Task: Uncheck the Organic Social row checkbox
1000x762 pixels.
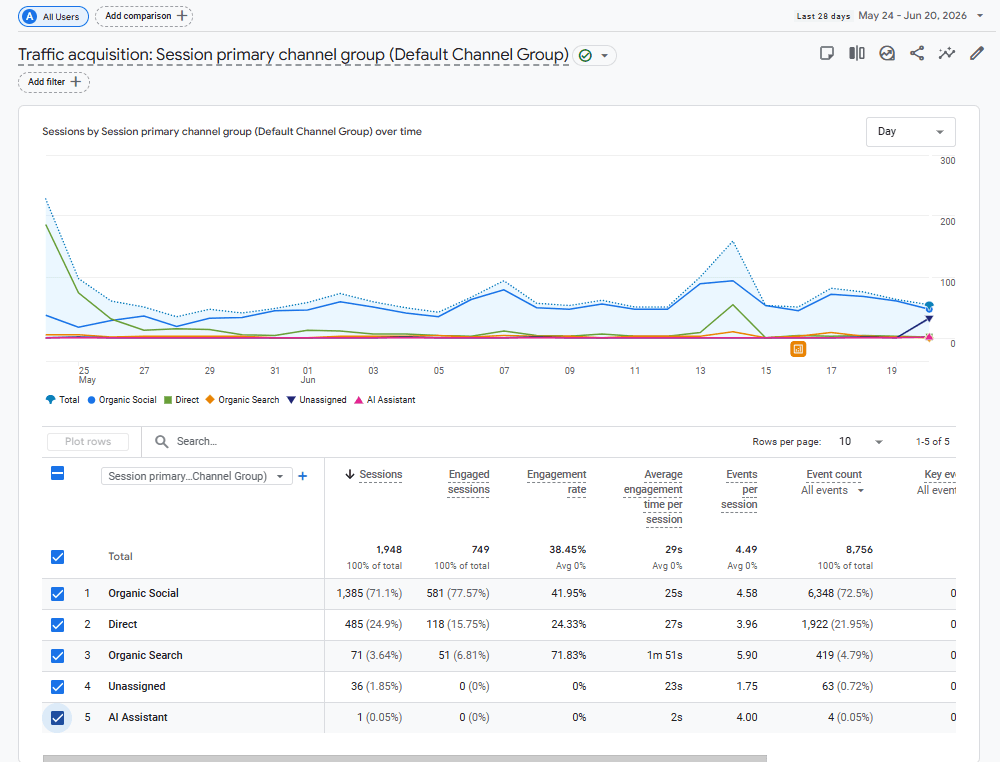Action: tap(57, 594)
